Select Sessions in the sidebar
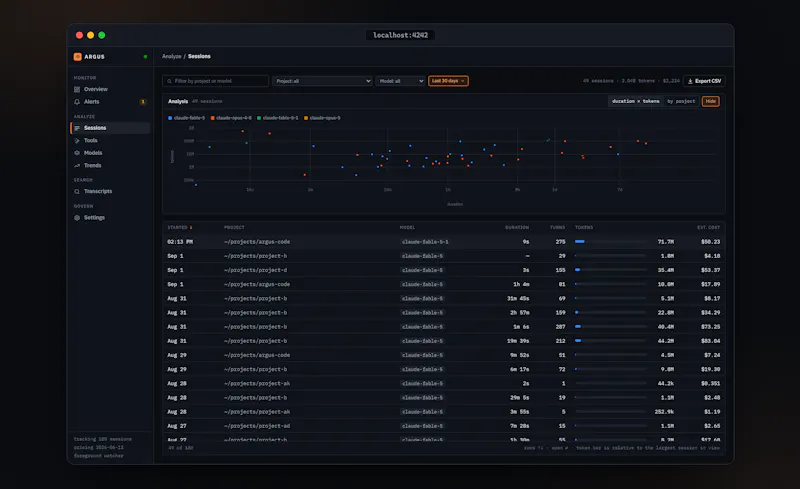Image resolution: width=800 pixels, height=489 pixels. click(110, 128)
